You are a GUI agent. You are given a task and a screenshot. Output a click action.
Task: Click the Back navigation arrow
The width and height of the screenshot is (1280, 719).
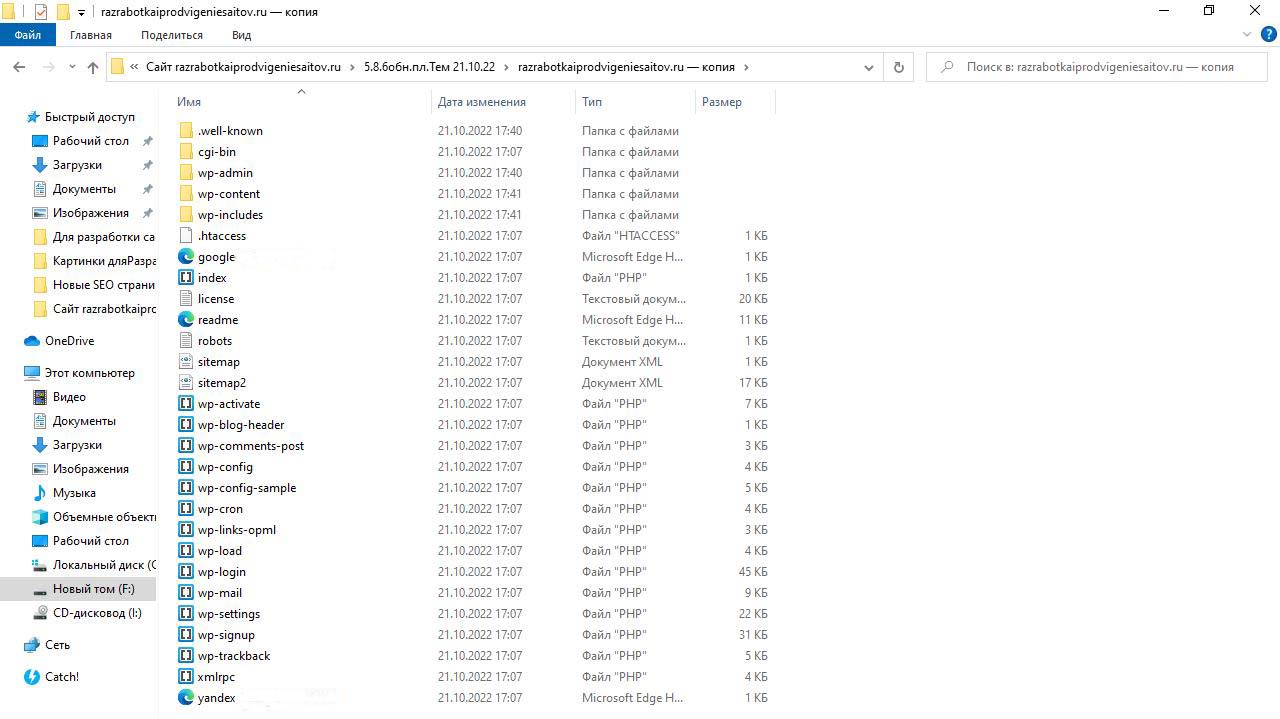pyautogui.click(x=19, y=67)
